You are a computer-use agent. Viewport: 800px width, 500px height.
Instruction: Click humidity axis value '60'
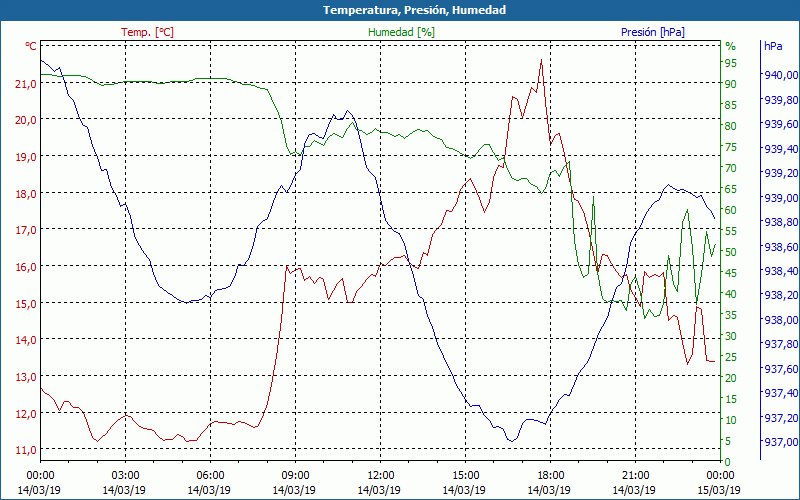click(731, 210)
